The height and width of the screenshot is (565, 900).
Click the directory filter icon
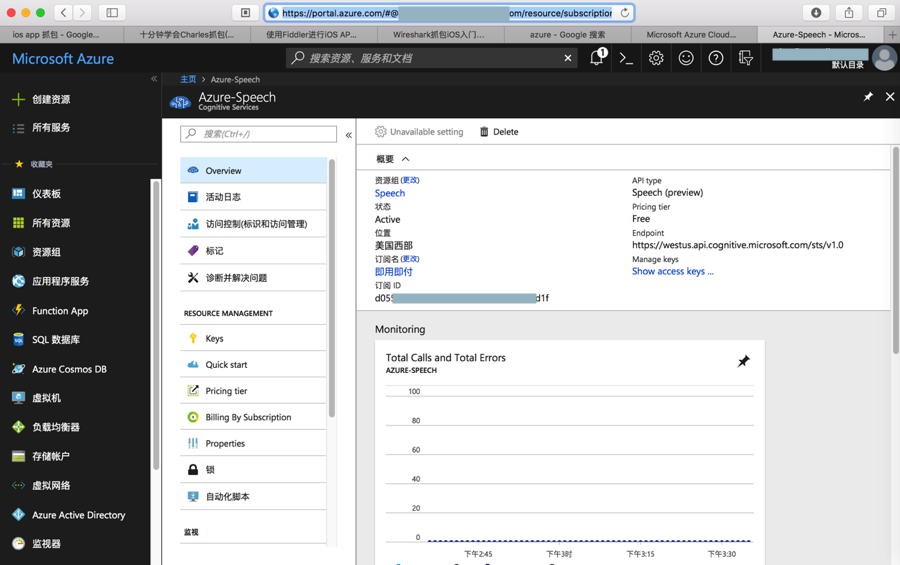[746, 59]
